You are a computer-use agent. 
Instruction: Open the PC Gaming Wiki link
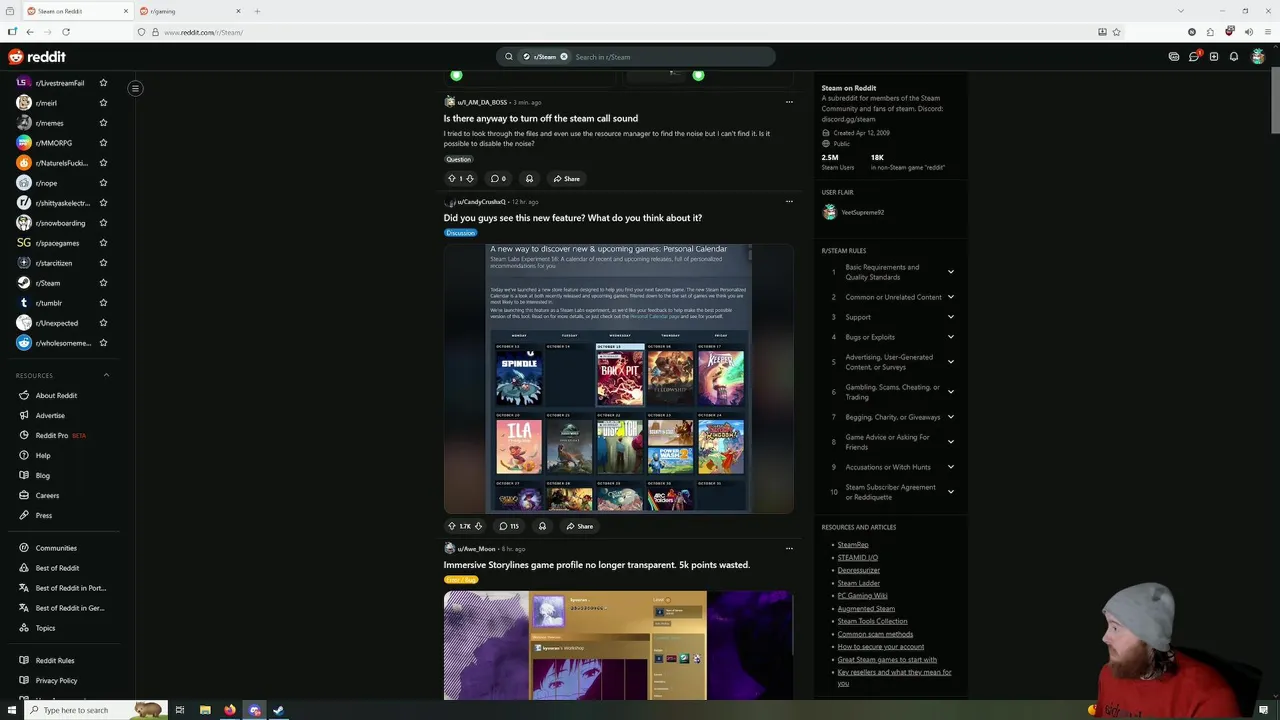pyautogui.click(x=862, y=596)
